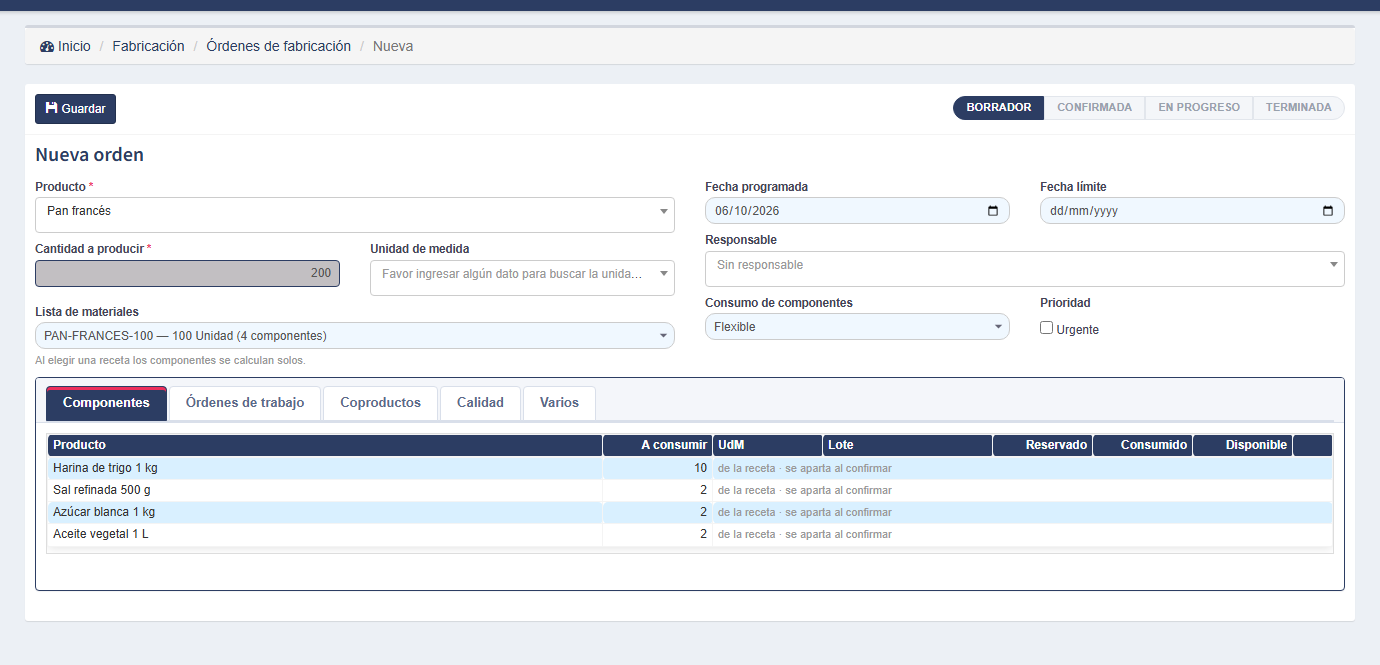Open the Lista de materiales dropdown
The image size is (1380, 665).
tap(355, 336)
